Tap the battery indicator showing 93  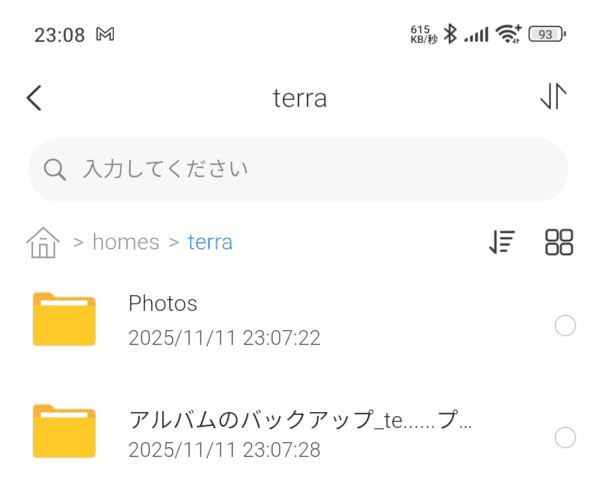pyautogui.click(x=546, y=34)
